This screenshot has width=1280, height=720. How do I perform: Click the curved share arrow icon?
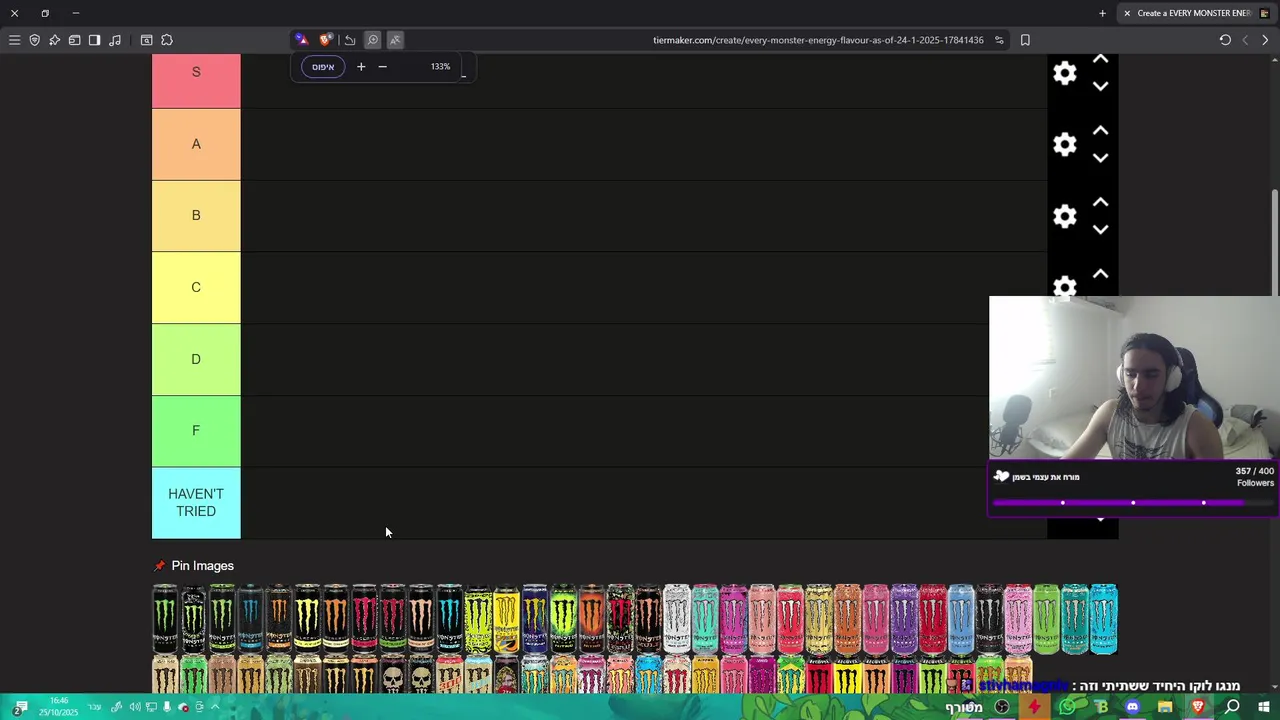[350, 40]
